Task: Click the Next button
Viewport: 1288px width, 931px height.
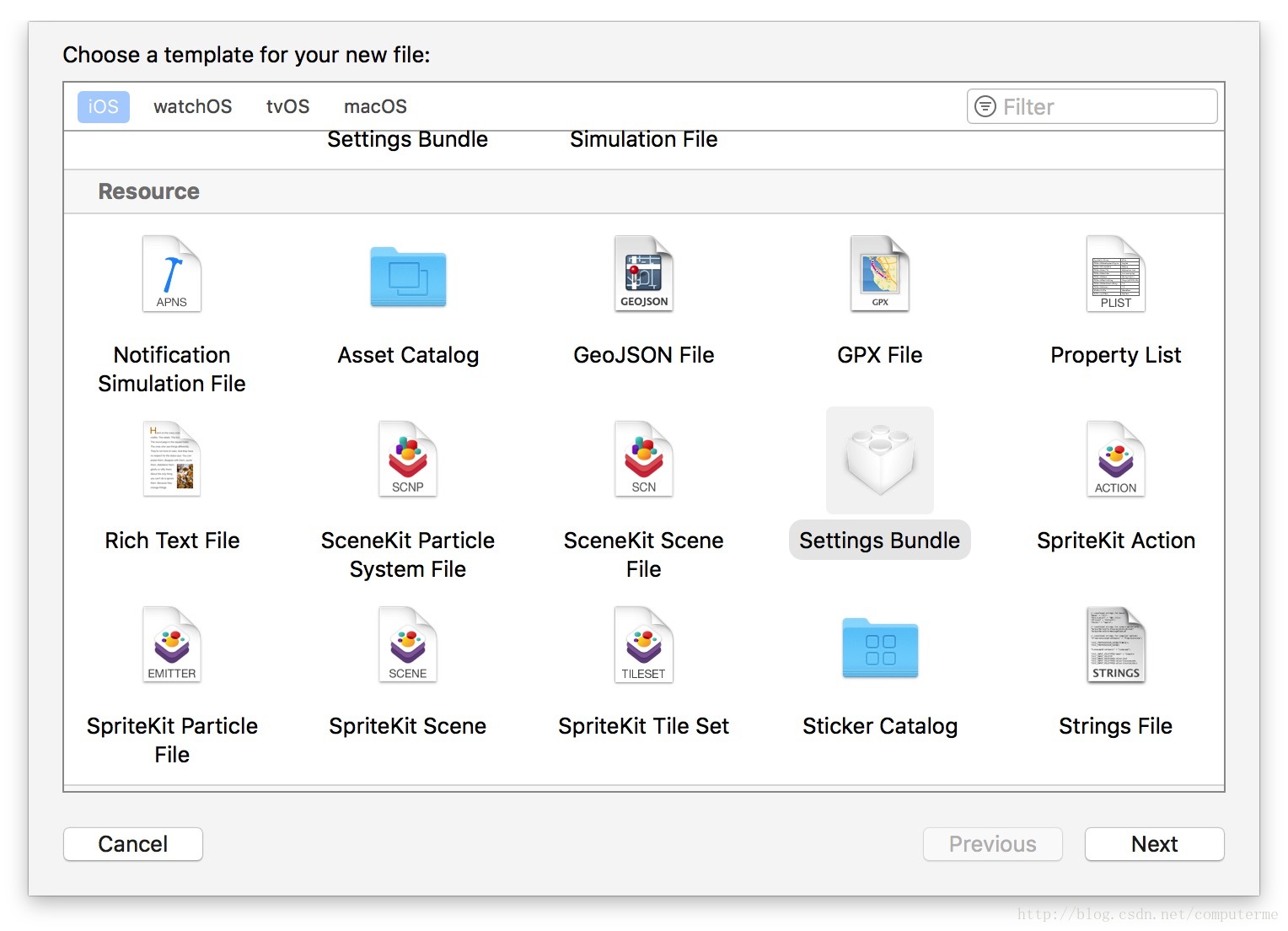Action: [x=1154, y=844]
